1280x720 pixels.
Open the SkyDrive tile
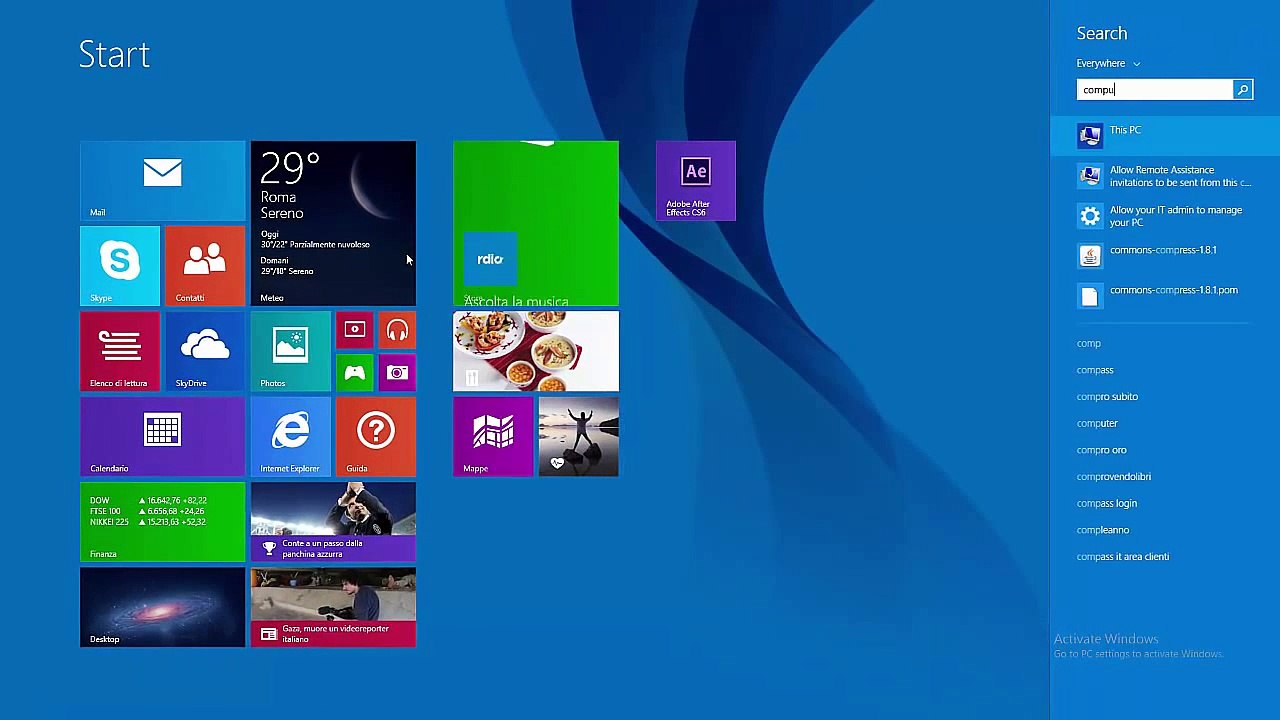tap(205, 351)
